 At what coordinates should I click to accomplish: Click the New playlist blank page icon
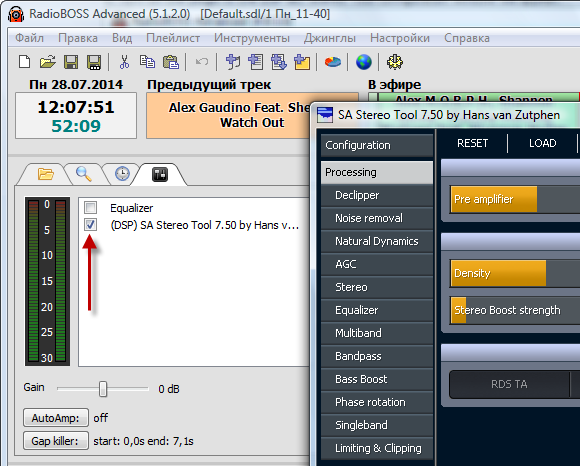pos(24,62)
